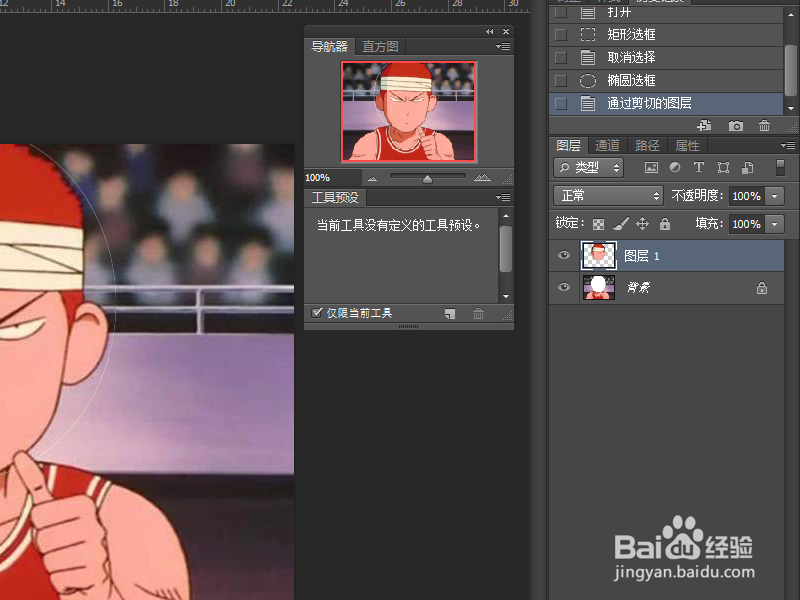Click the create new snapshot camera icon

tap(735, 126)
